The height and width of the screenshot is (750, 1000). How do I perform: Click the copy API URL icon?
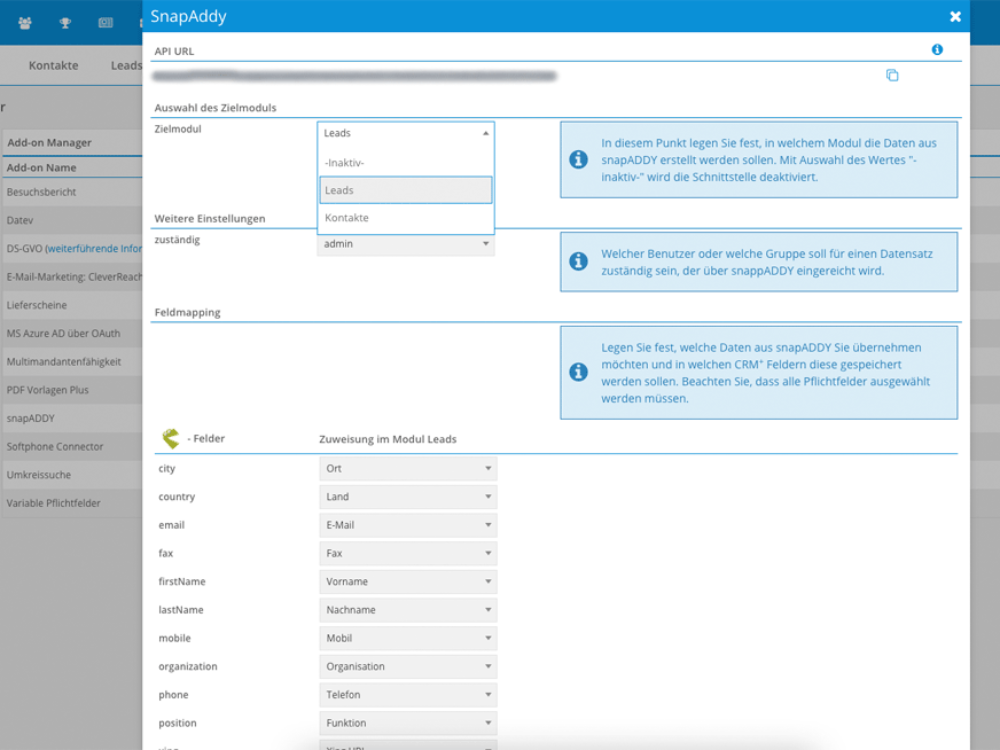coord(892,75)
